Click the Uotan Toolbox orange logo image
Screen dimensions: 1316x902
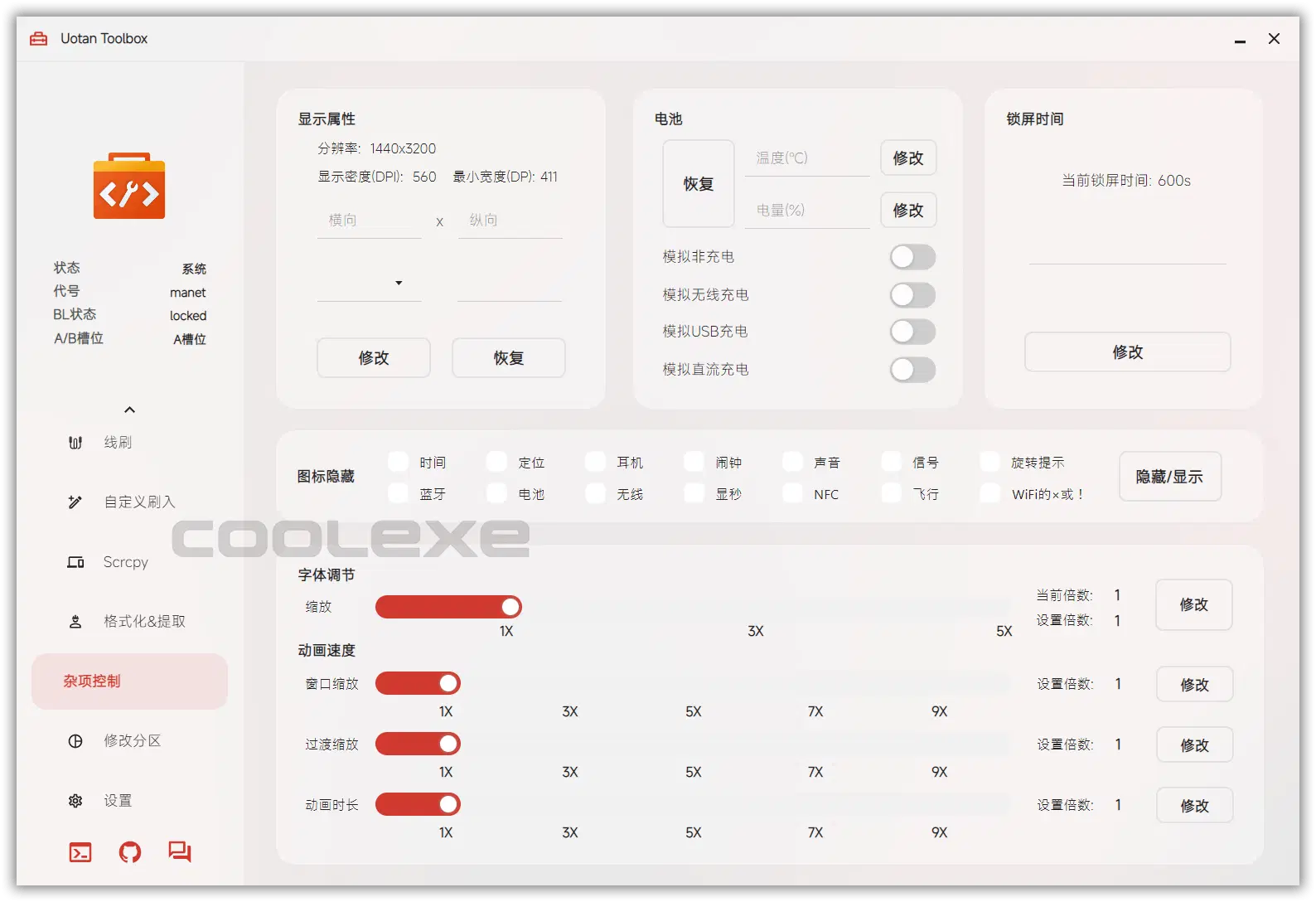click(129, 186)
